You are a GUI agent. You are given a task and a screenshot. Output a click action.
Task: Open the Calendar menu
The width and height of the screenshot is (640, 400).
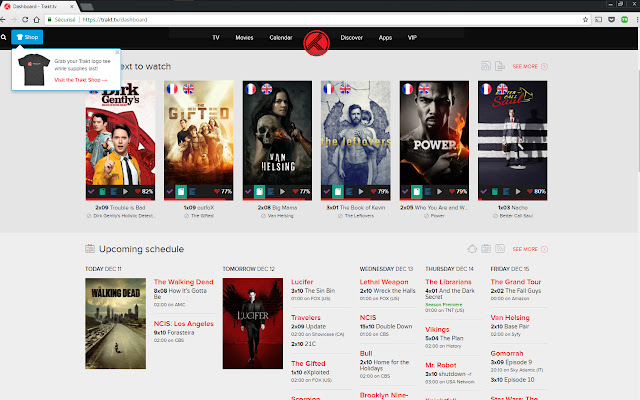(281, 38)
